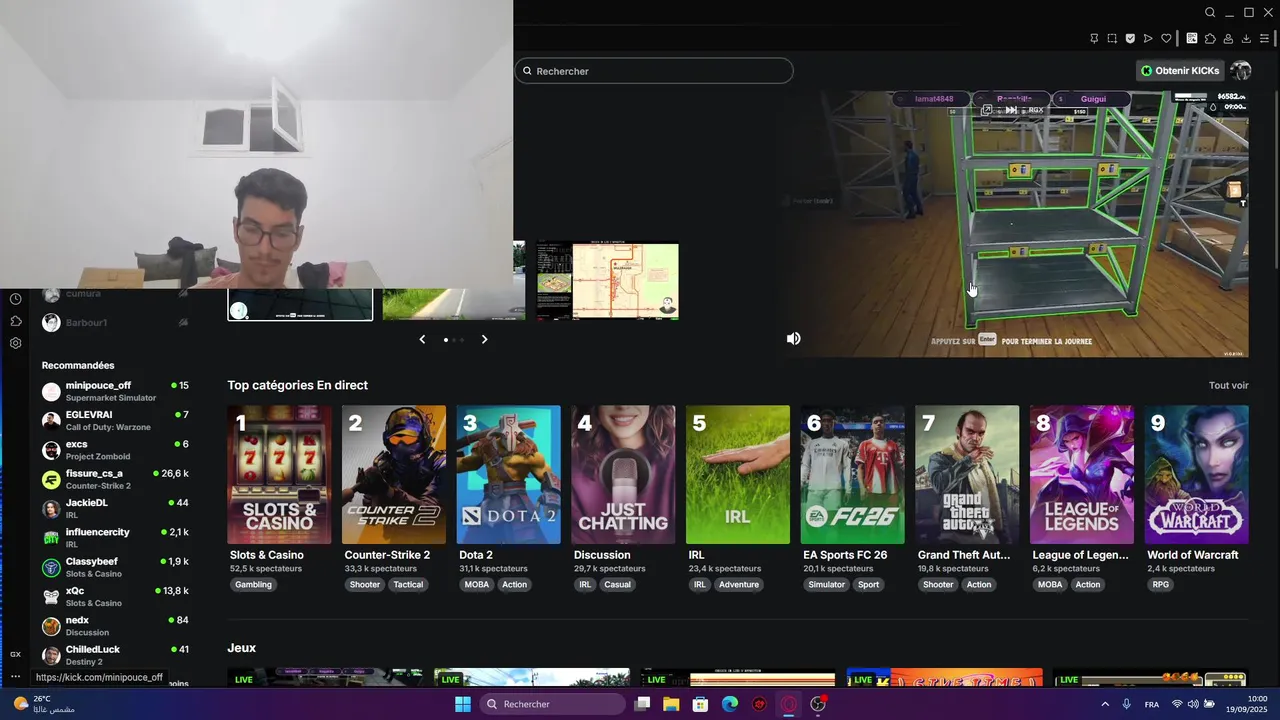1280x720 pixels.
Task: Click the heart bookmark icon
Action: coord(1166,39)
